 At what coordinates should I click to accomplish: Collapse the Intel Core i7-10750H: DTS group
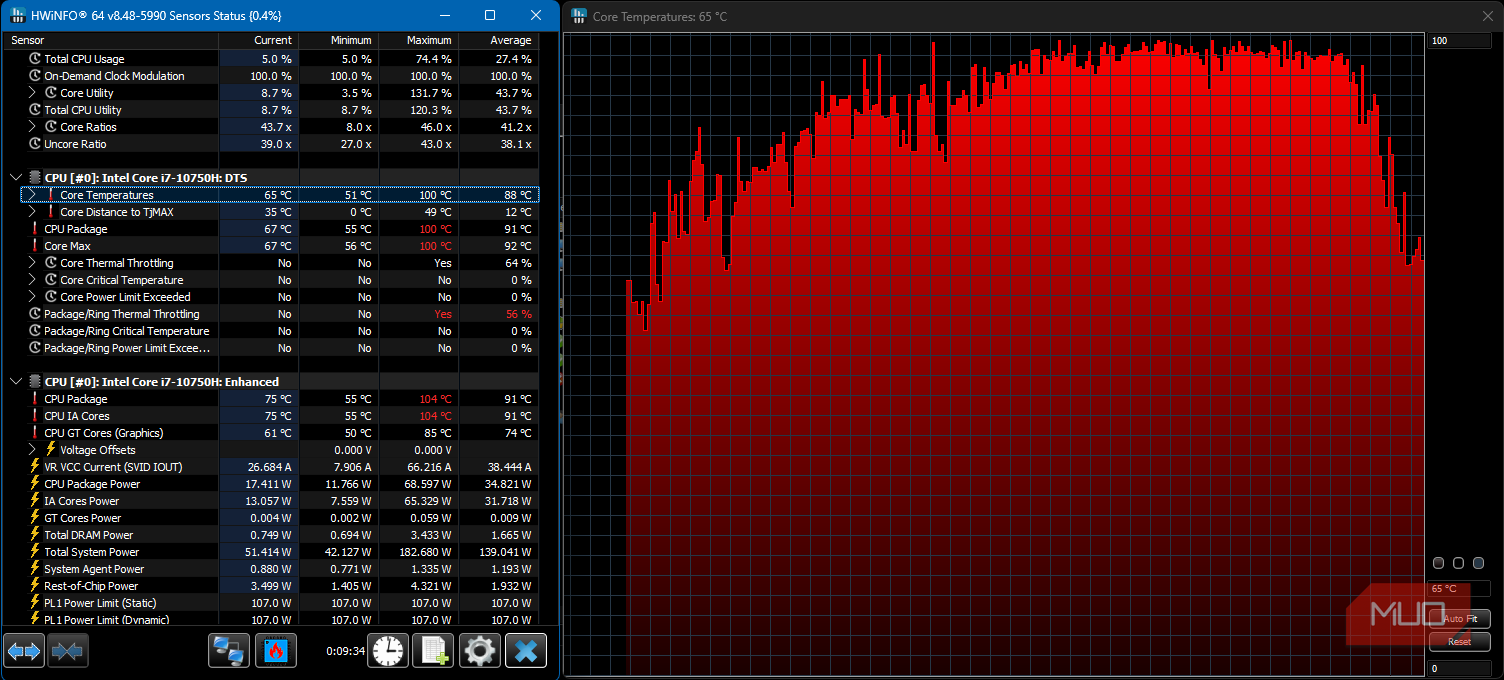15,178
